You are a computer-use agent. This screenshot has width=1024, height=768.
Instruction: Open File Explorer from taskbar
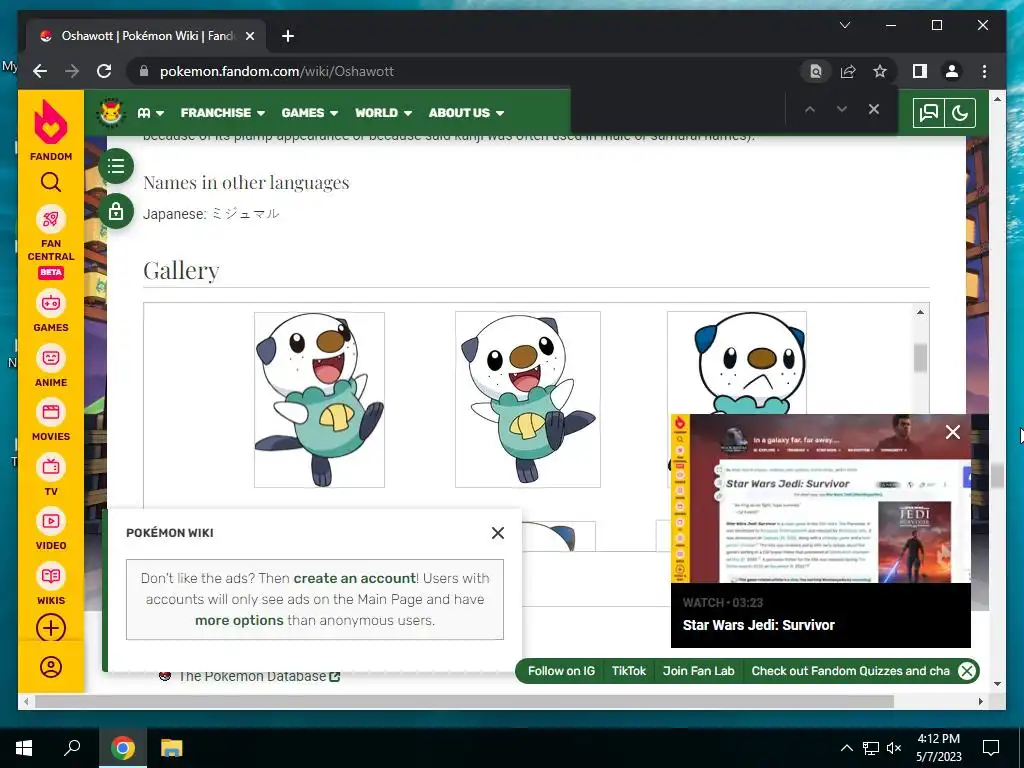(172, 748)
